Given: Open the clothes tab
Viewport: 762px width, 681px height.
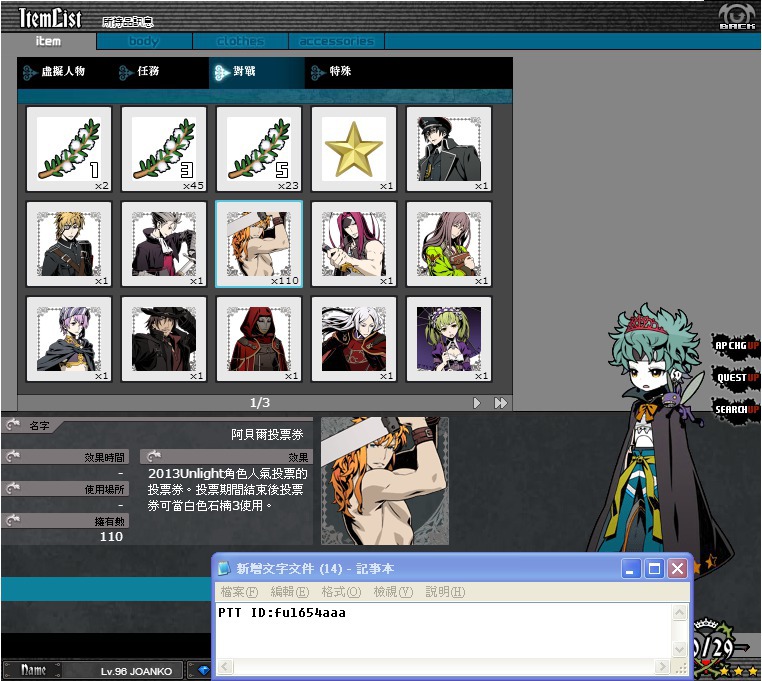Looking at the screenshot, I should [x=241, y=41].
